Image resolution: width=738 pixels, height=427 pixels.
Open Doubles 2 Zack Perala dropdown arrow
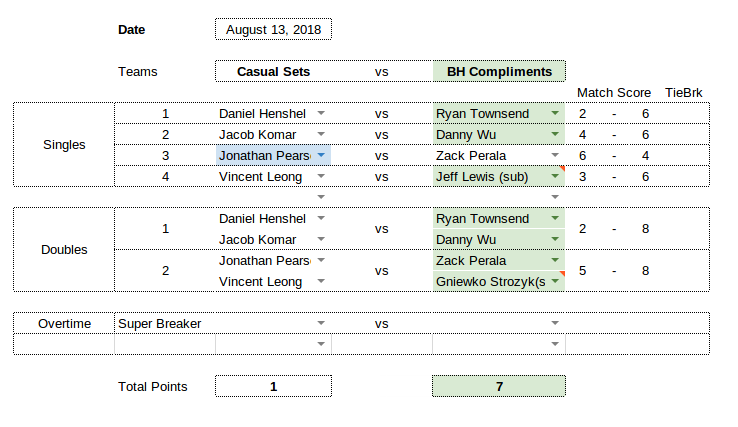coord(555,260)
